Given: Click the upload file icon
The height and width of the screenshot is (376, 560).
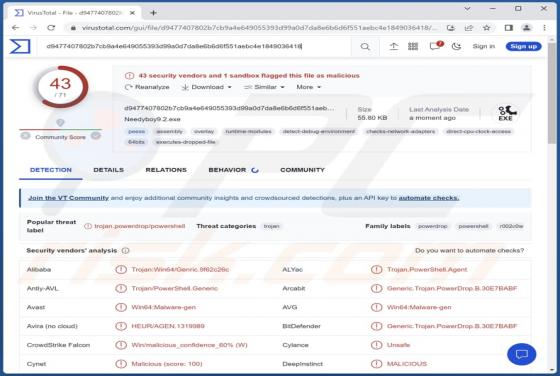Looking at the screenshot, I should click(393, 46).
